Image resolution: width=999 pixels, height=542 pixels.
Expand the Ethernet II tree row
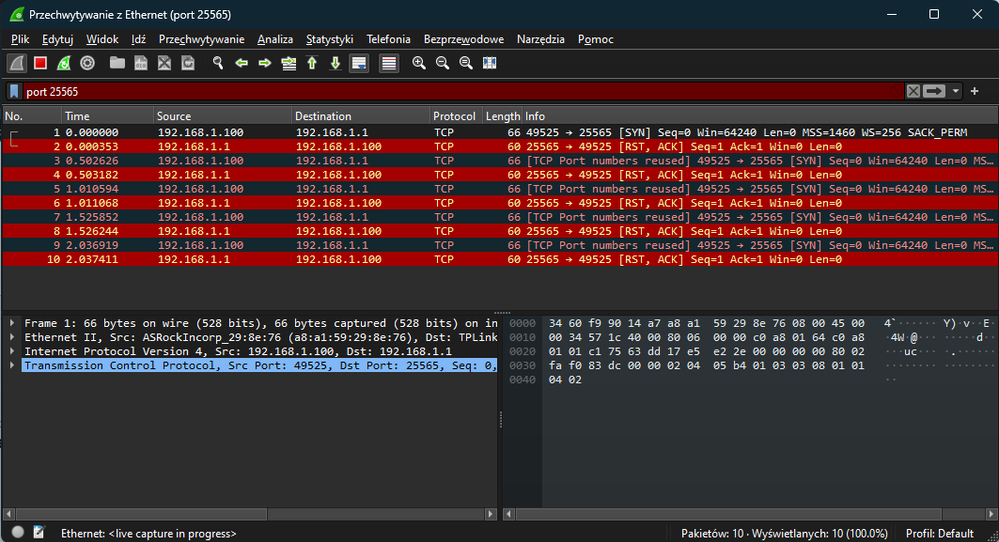pos(12,338)
